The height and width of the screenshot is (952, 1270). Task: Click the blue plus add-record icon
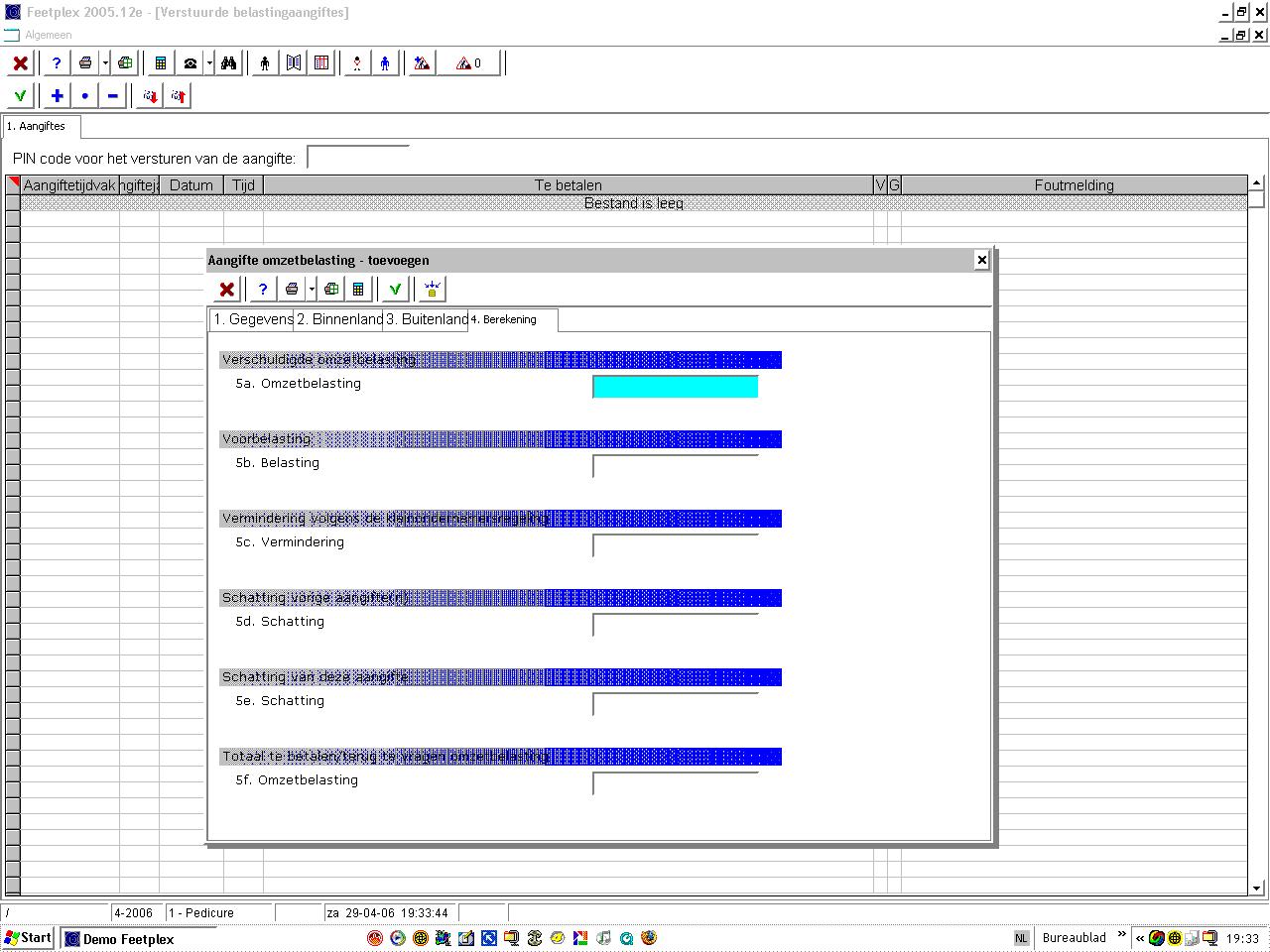(58, 96)
